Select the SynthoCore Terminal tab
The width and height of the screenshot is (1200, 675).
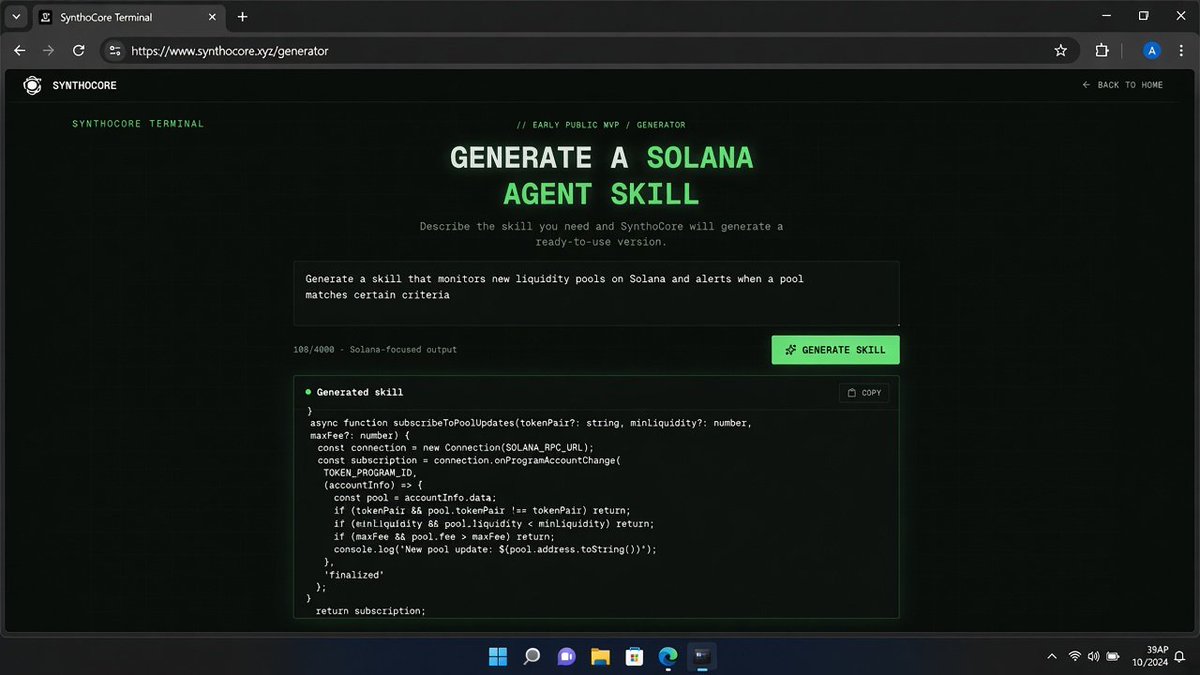(128, 17)
